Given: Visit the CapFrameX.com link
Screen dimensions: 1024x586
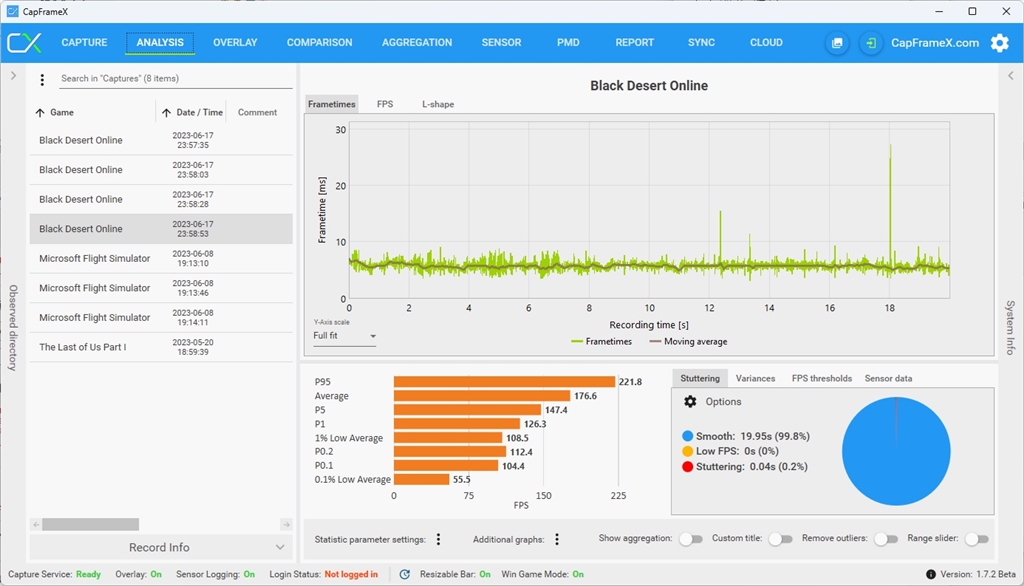Looking at the screenshot, I should (935, 43).
